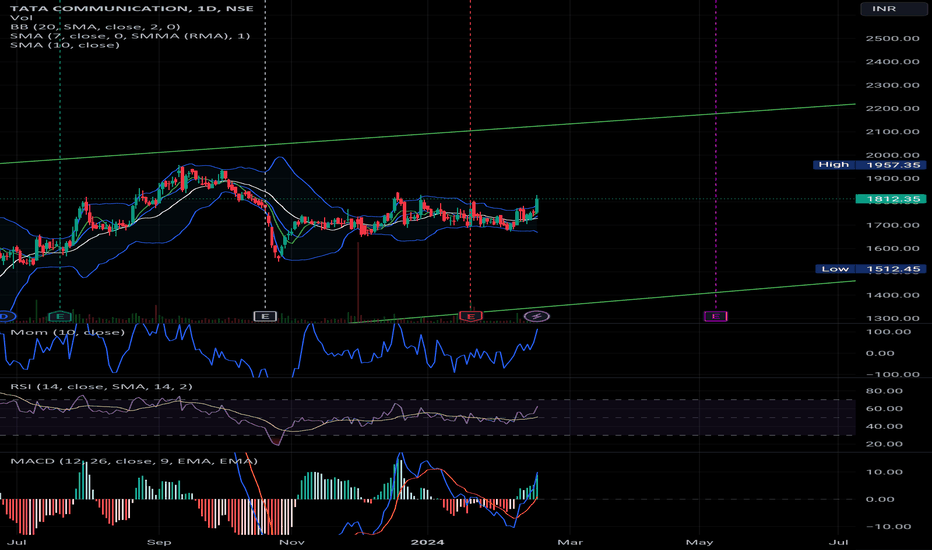Click the lightning bolt event icon
This screenshot has height=550, width=932.
(537, 316)
